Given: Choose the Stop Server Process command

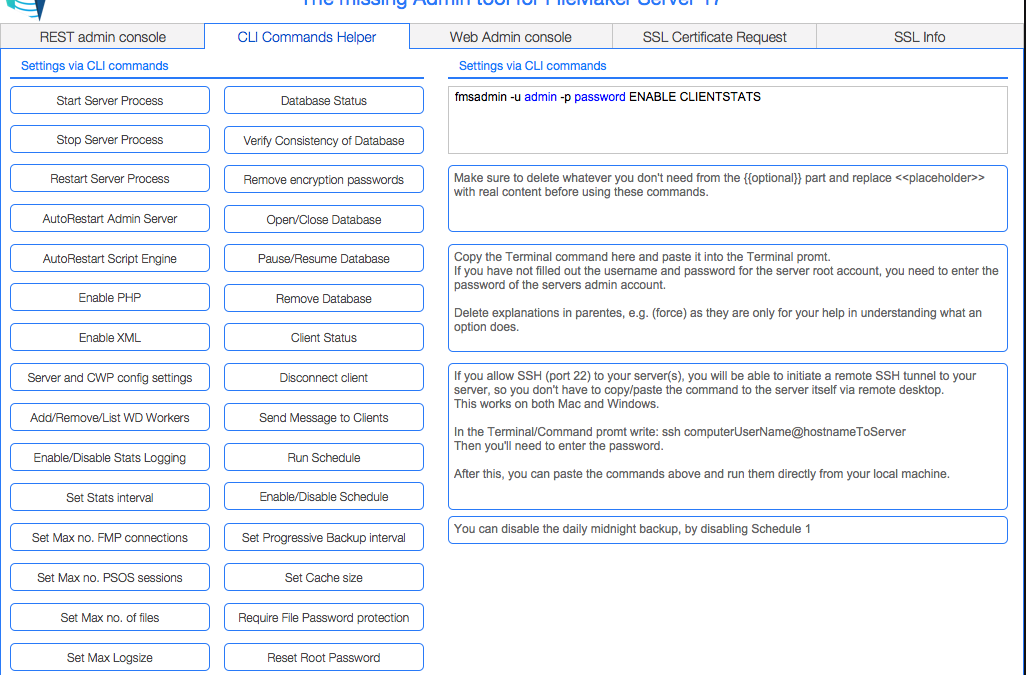Looking at the screenshot, I should coord(110,139).
